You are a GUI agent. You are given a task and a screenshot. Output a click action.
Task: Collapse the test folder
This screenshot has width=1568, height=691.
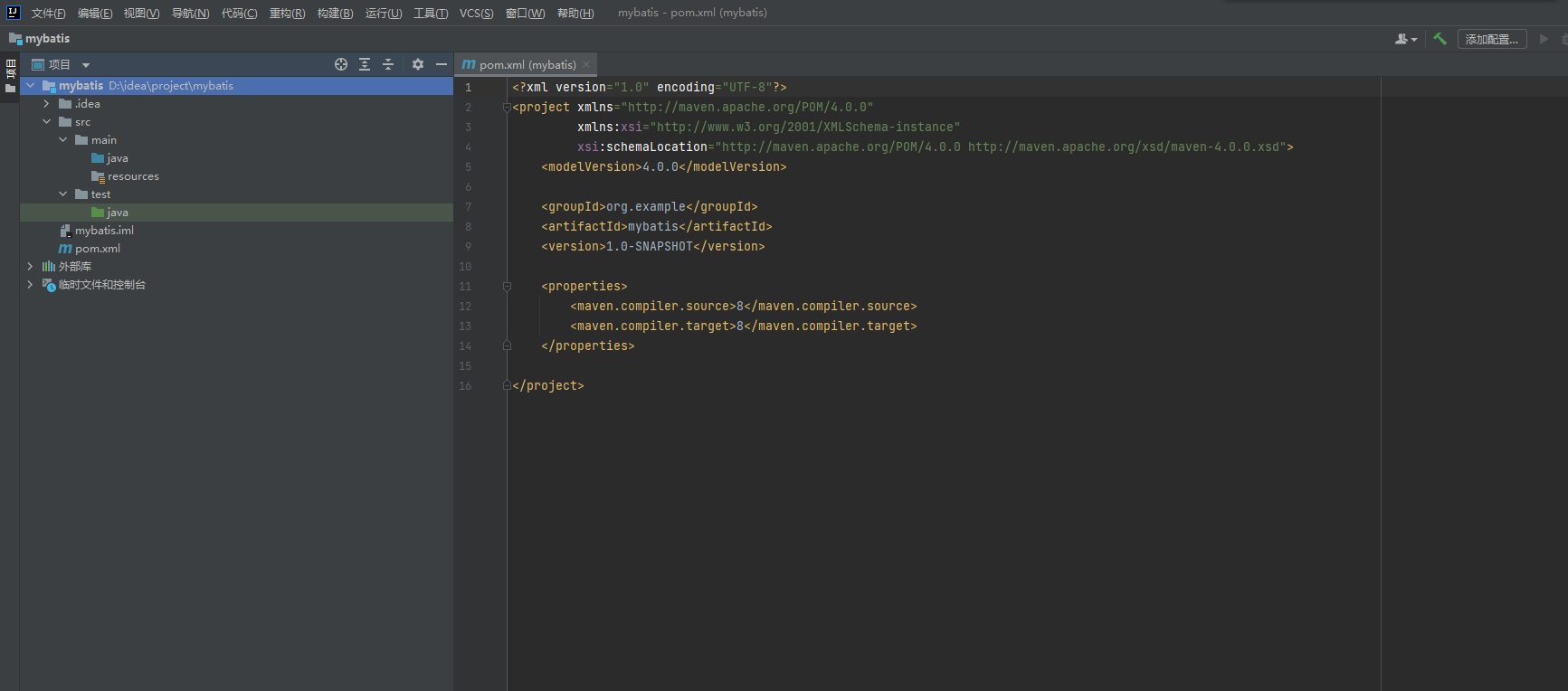pyautogui.click(x=63, y=194)
